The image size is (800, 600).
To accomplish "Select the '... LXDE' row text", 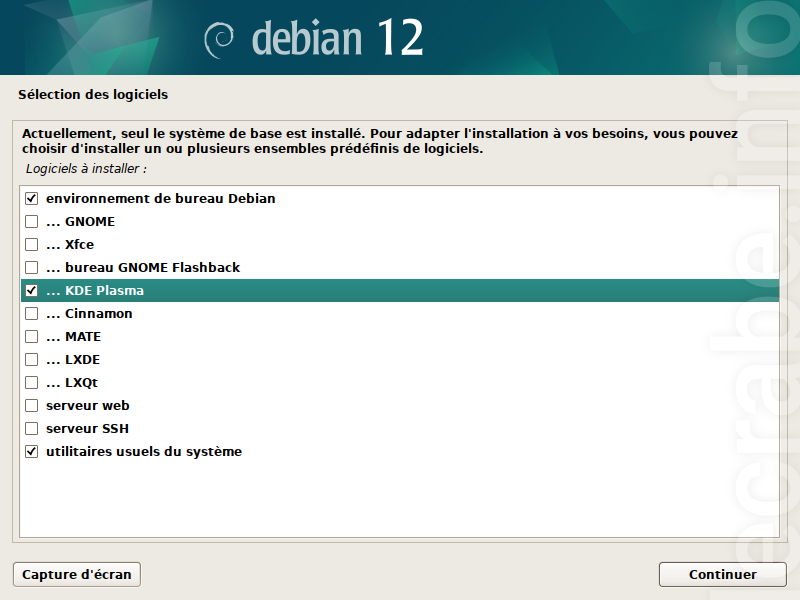I will pyautogui.click(x=73, y=359).
